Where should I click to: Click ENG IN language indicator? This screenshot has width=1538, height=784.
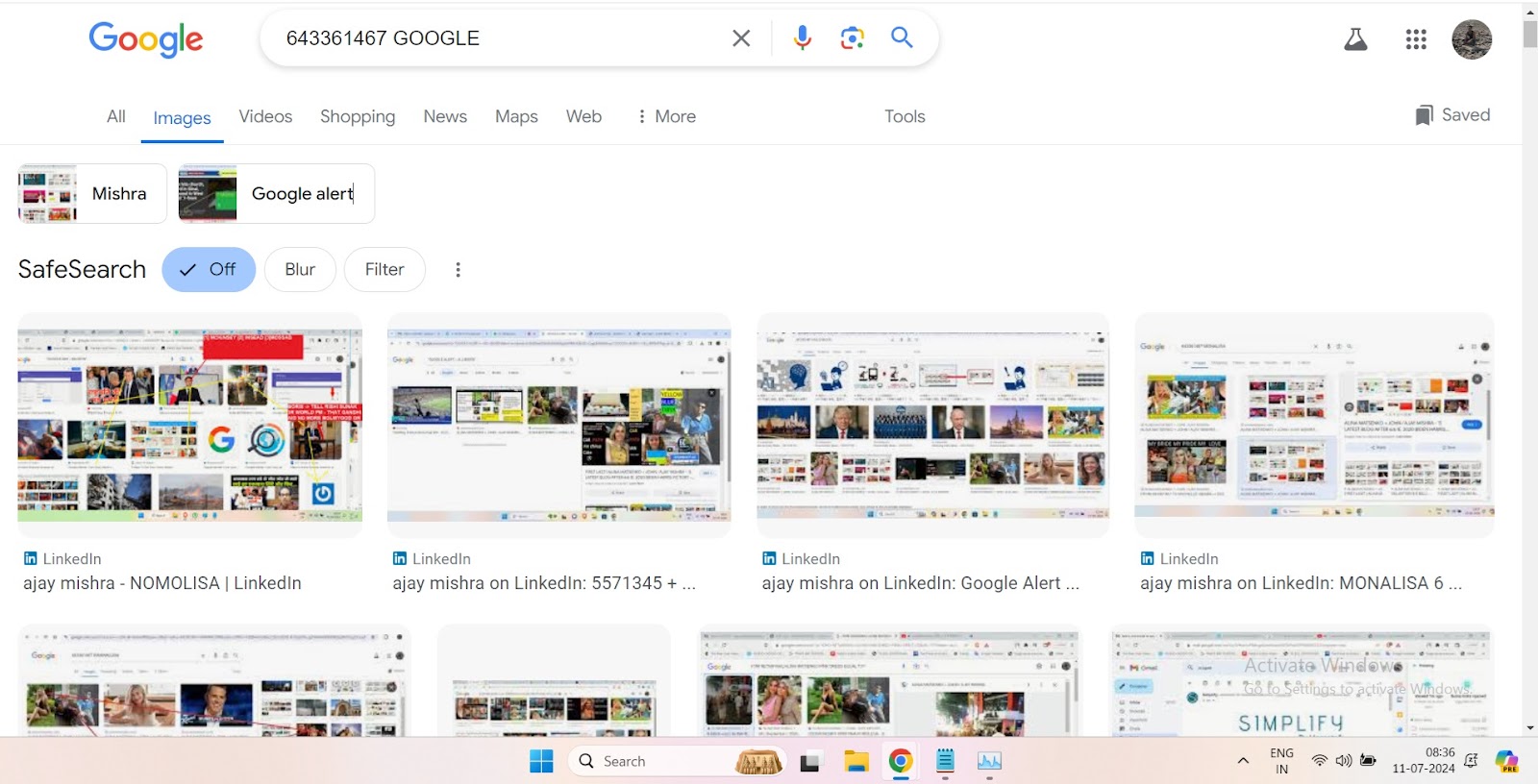pyautogui.click(x=1281, y=761)
